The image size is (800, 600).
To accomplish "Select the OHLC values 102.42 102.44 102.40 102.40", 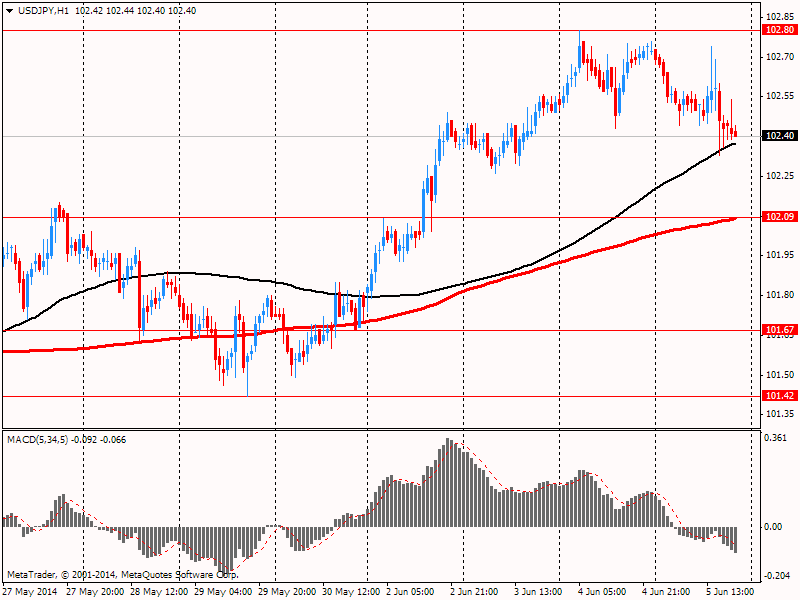I will pos(136,11).
